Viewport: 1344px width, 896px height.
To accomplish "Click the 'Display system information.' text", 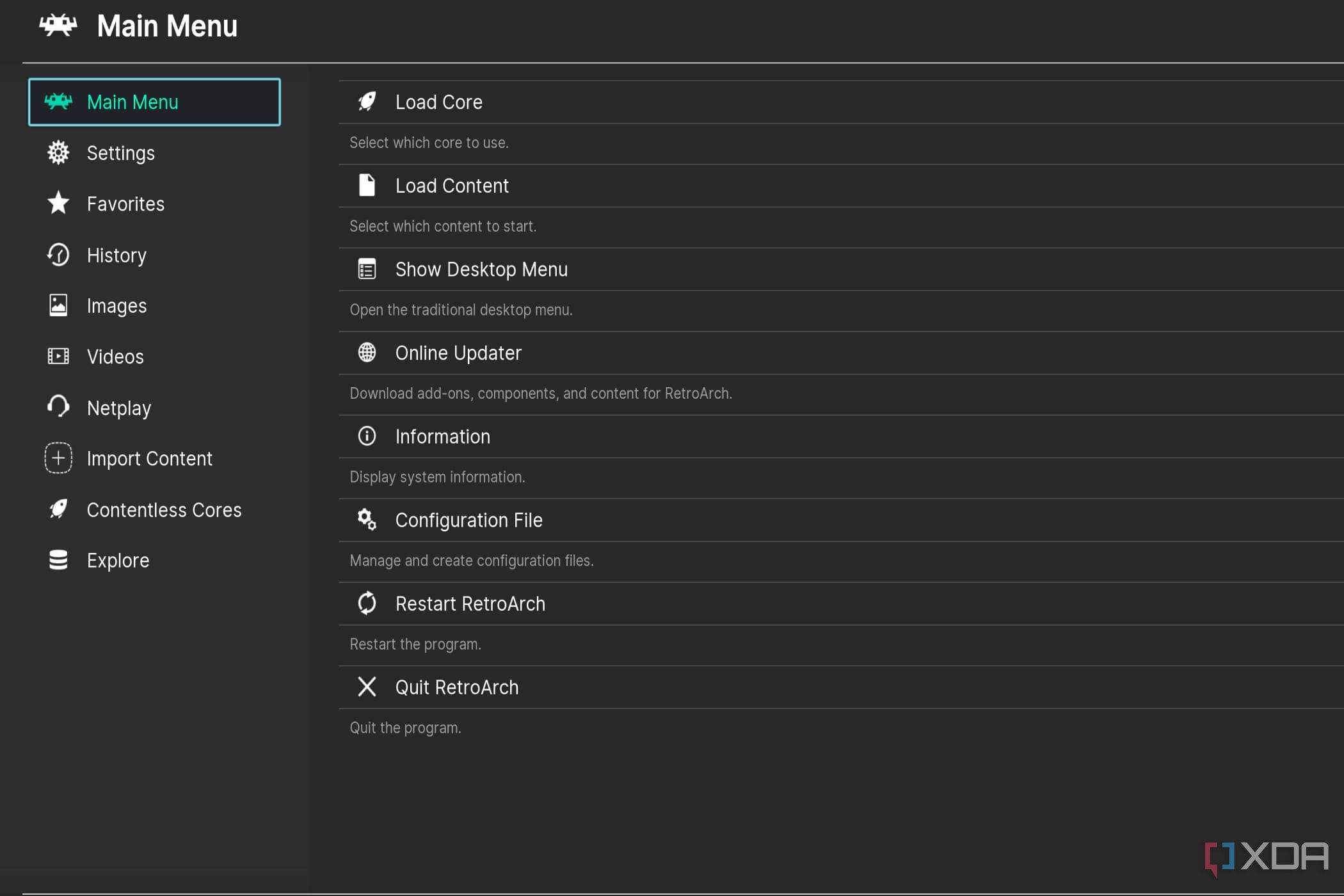I will click(437, 477).
